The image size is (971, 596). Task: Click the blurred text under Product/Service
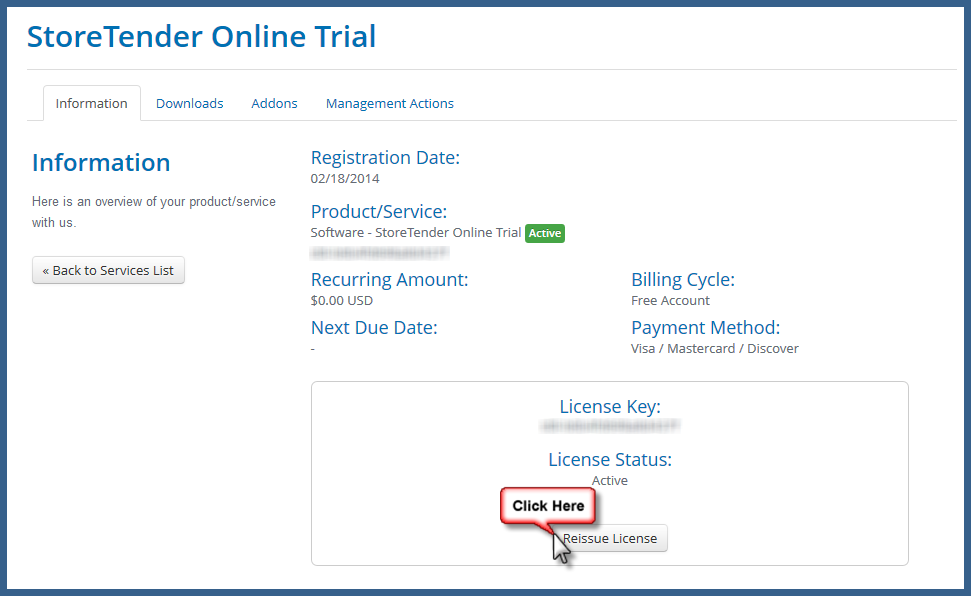pyautogui.click(x=380, y=253)
